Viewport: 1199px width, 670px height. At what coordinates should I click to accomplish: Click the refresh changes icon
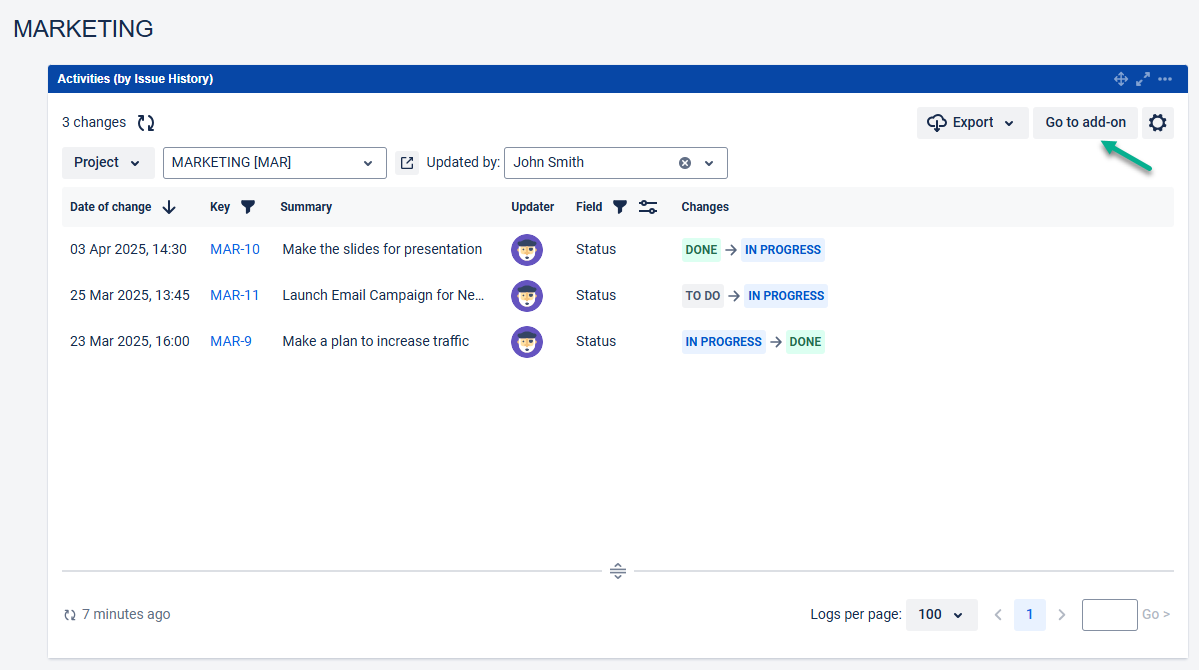click(146, 123)
